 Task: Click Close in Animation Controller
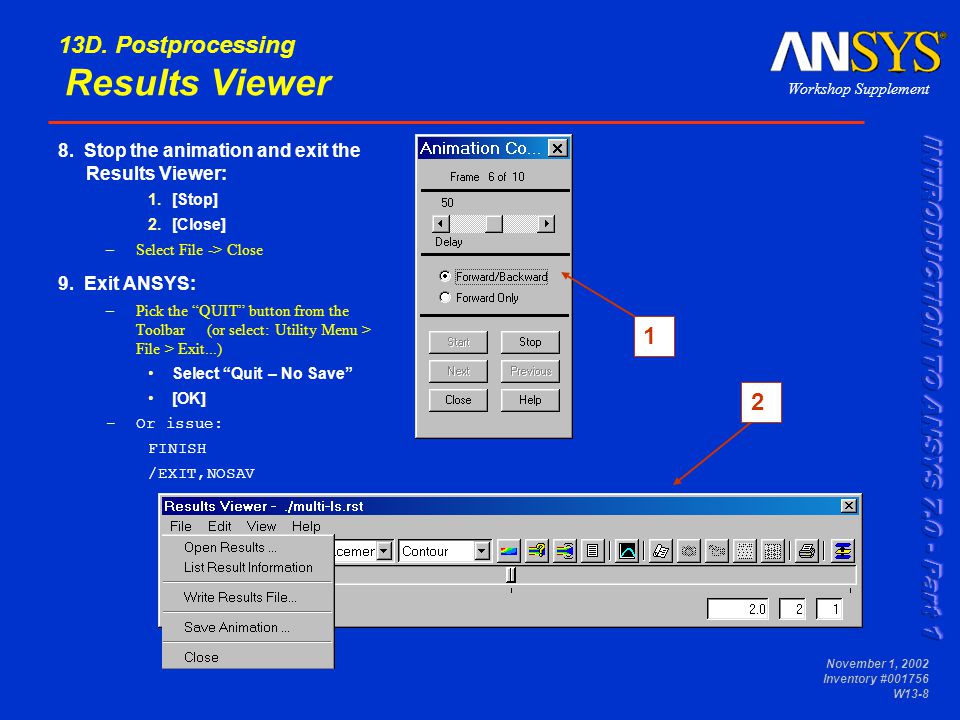[x=458, y=400]
